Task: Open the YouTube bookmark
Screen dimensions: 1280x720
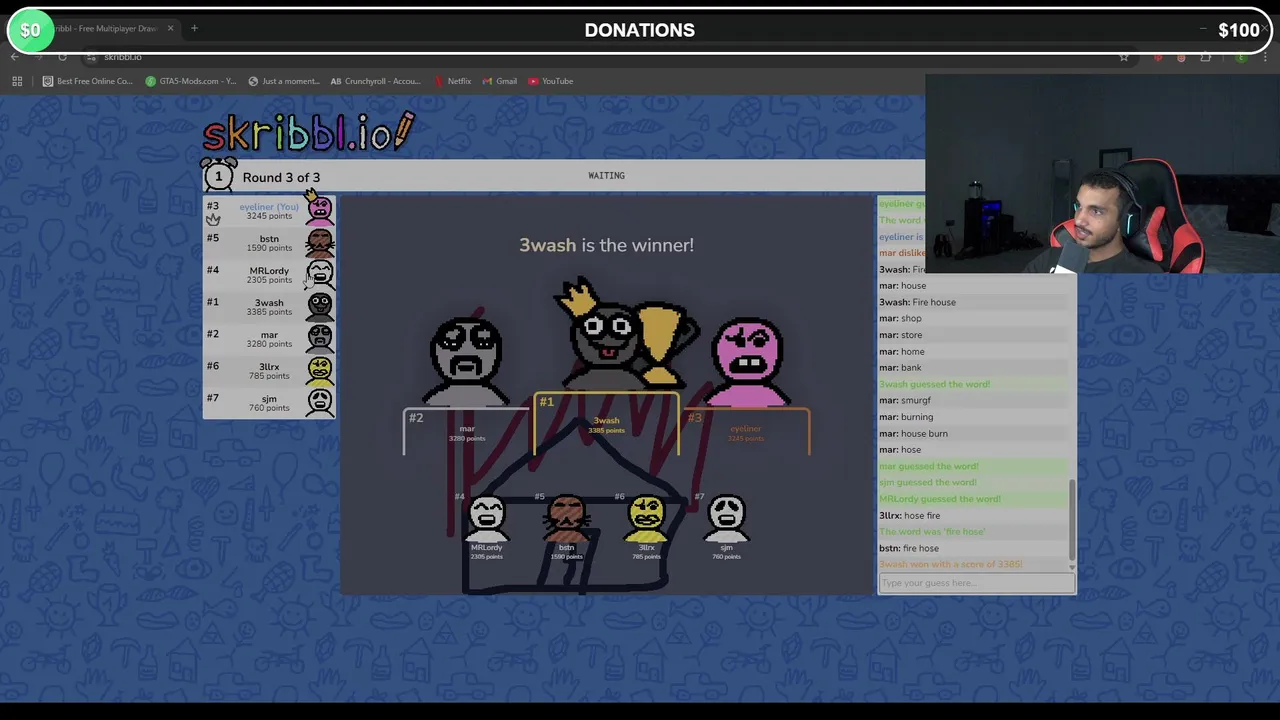Action: [x=550, y=81]
